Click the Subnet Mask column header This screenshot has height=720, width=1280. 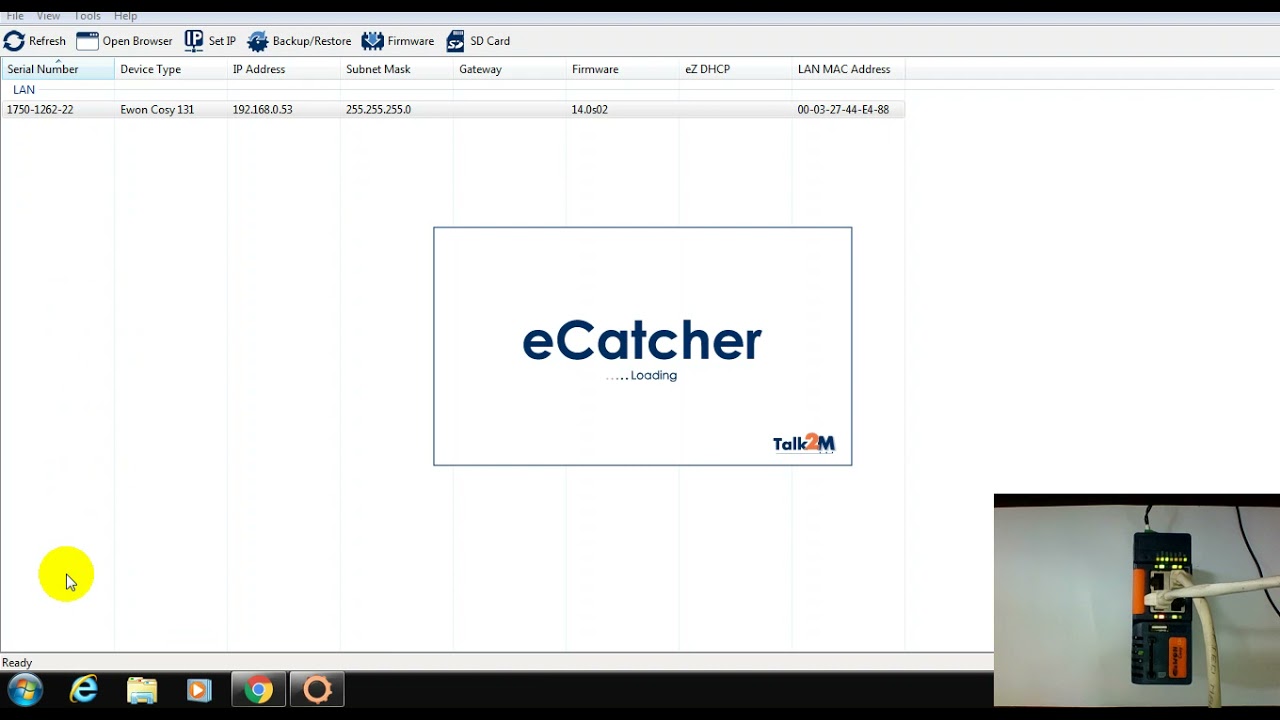point(397,69)
